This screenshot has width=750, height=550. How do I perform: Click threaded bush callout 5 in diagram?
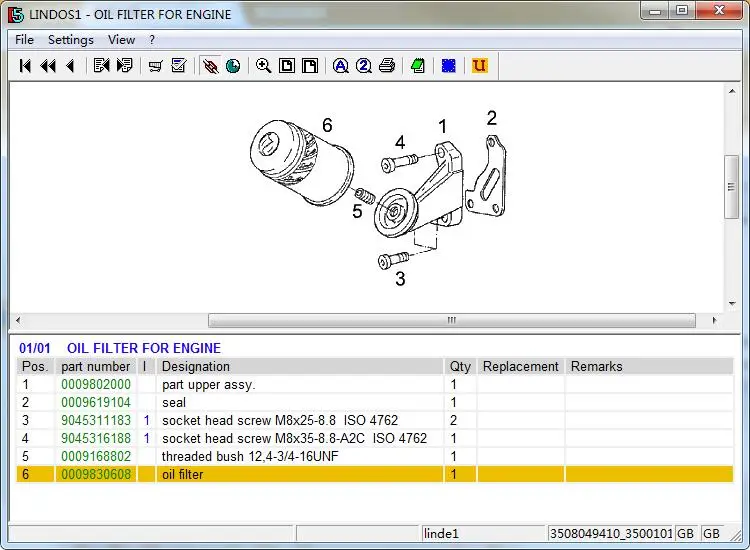point(357,211)
